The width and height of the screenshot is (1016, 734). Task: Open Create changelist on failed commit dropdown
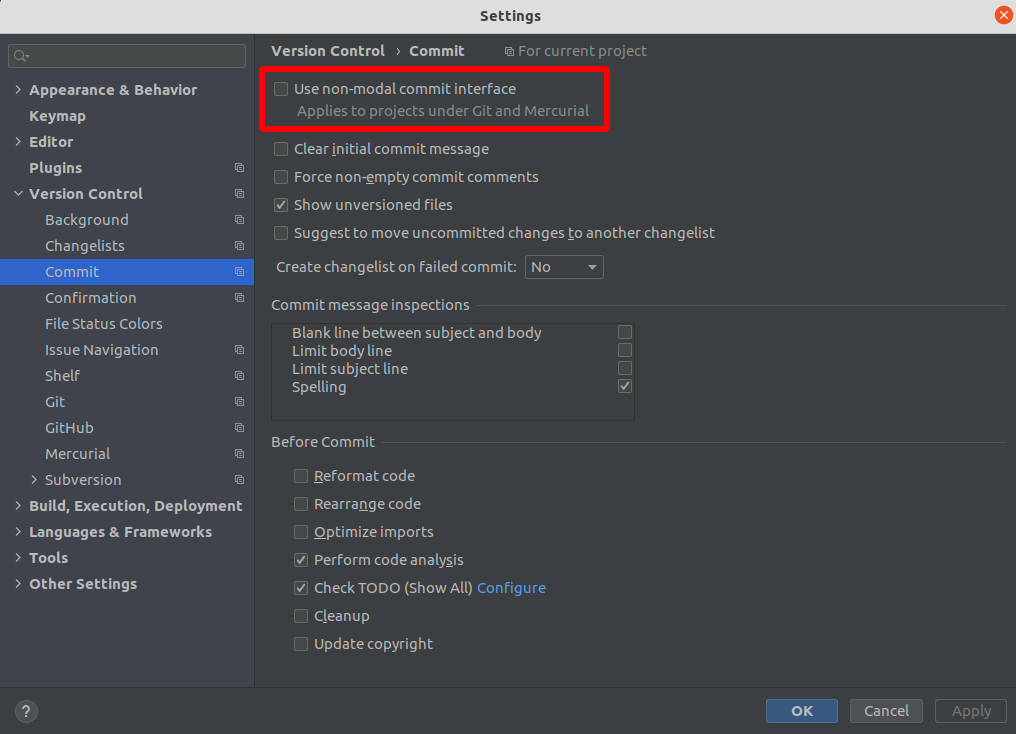pos(564,267)
